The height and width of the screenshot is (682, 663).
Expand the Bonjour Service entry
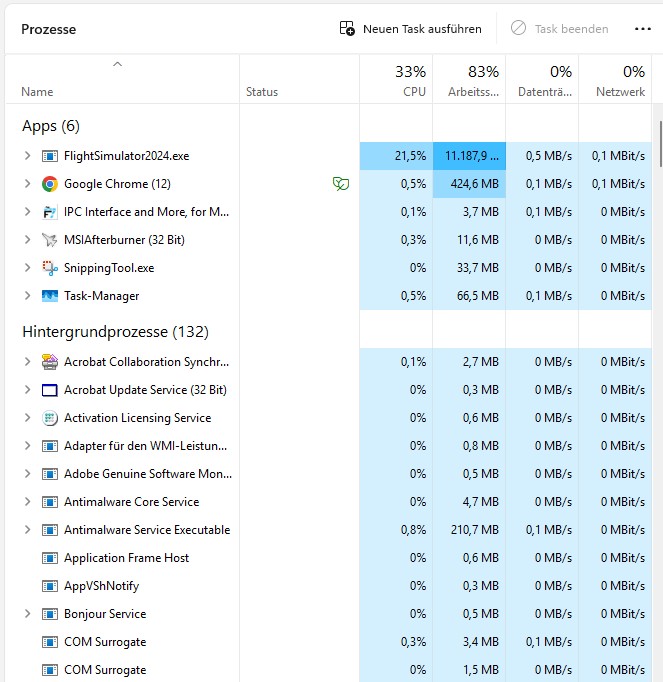tap(27, 614)
